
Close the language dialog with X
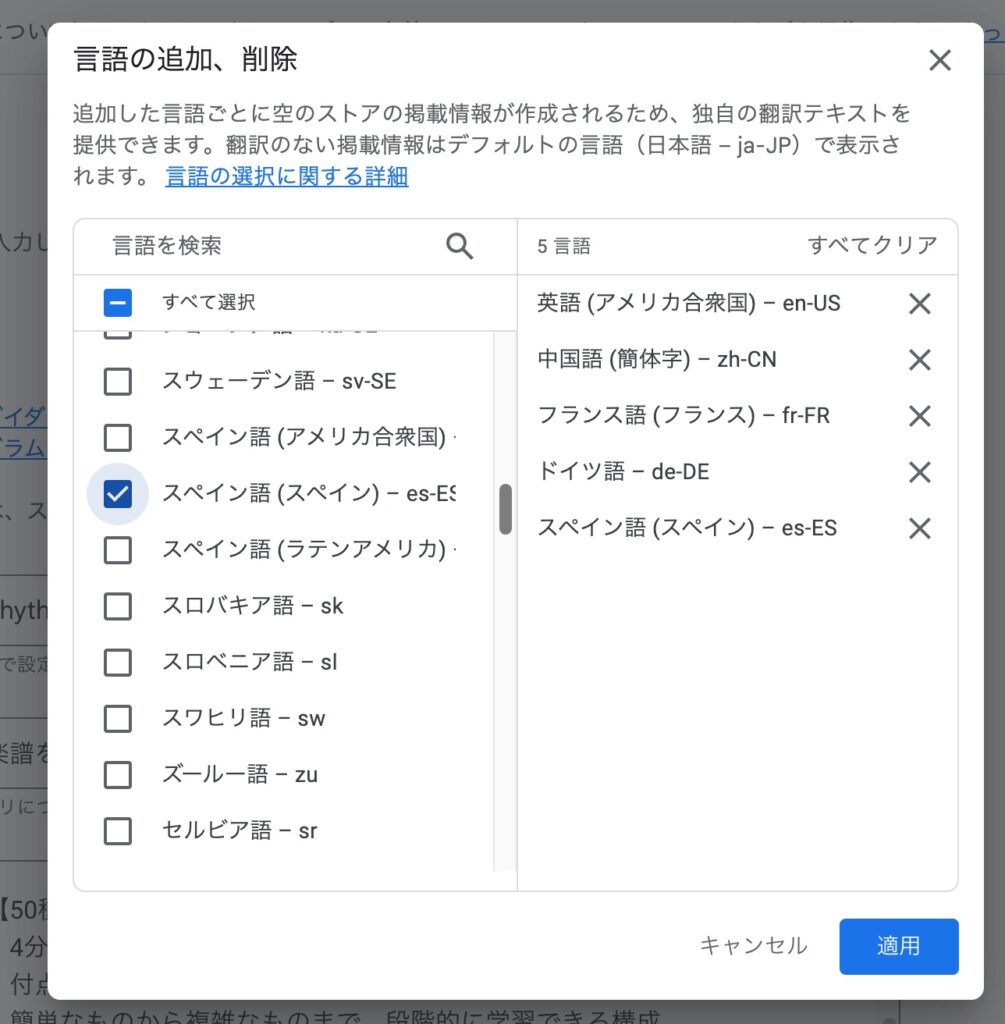coord(940,61)
